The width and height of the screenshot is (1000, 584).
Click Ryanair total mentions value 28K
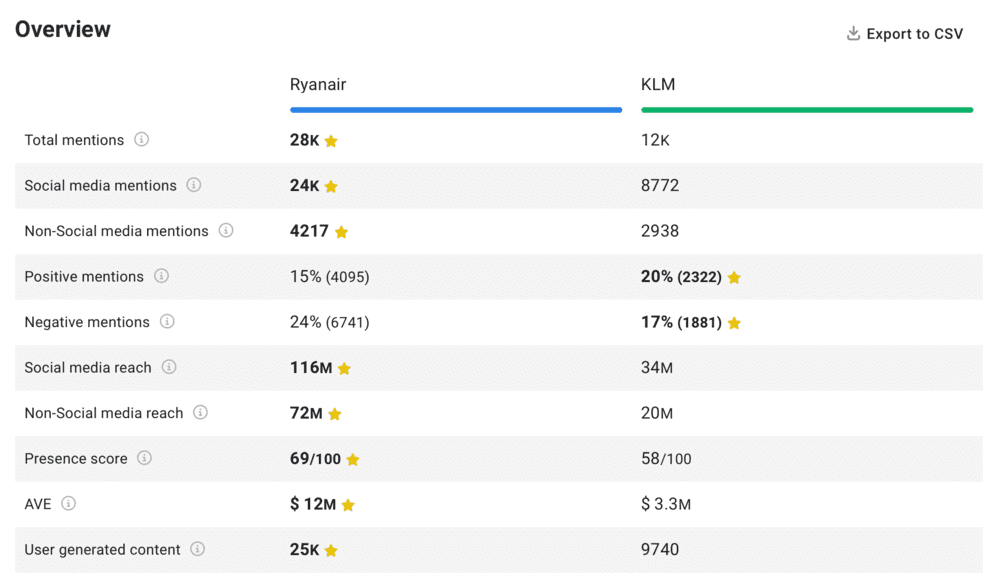tap(304, 140)
